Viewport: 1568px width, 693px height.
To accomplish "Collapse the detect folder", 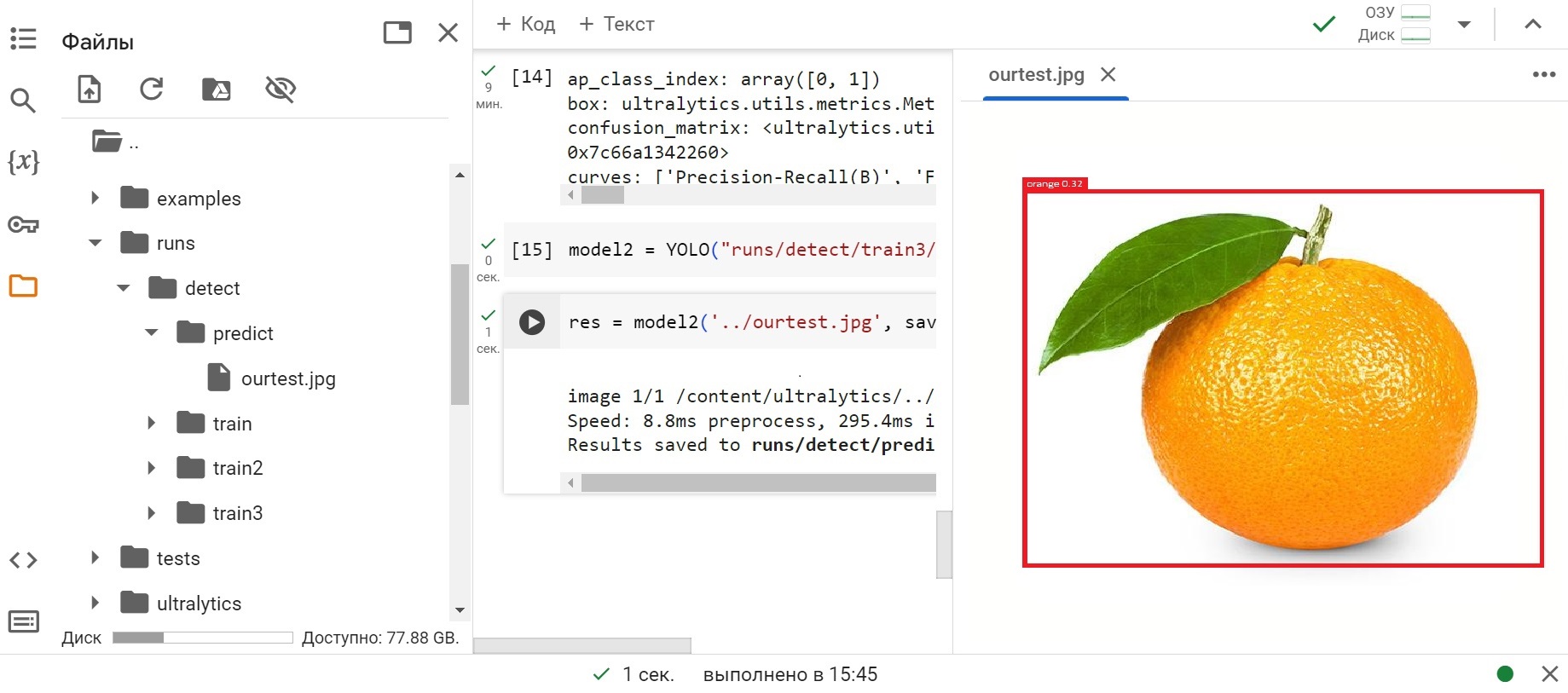I will (123, 288).
